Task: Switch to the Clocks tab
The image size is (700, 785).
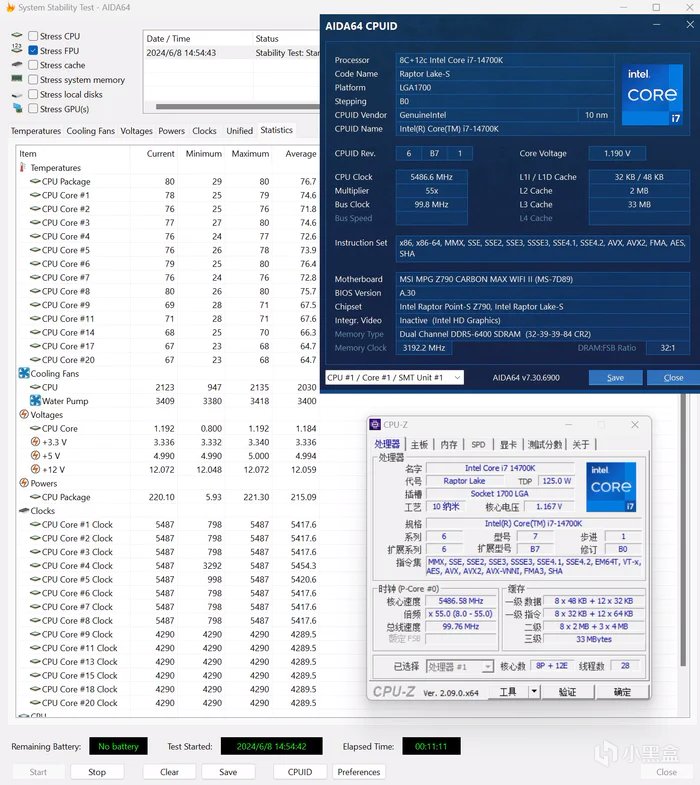Action: coord(204,131)
